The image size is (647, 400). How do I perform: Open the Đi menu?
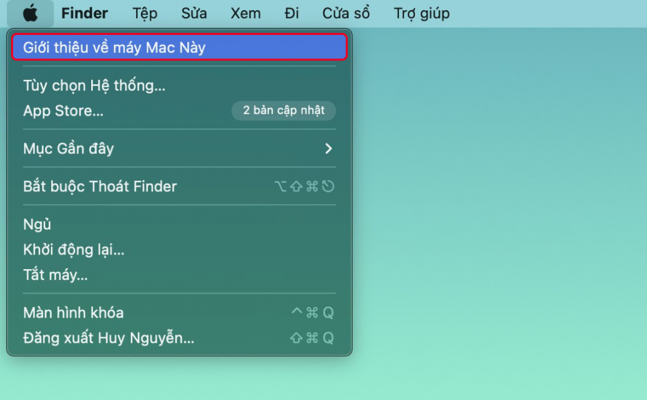coord(291,14)
